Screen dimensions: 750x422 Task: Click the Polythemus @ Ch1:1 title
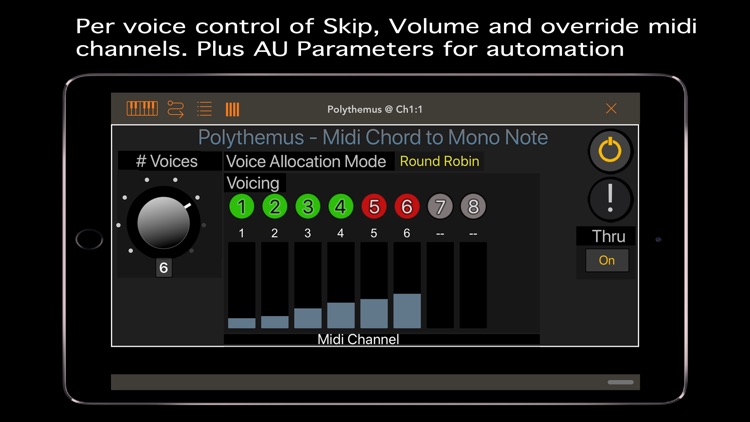[375, 109]
